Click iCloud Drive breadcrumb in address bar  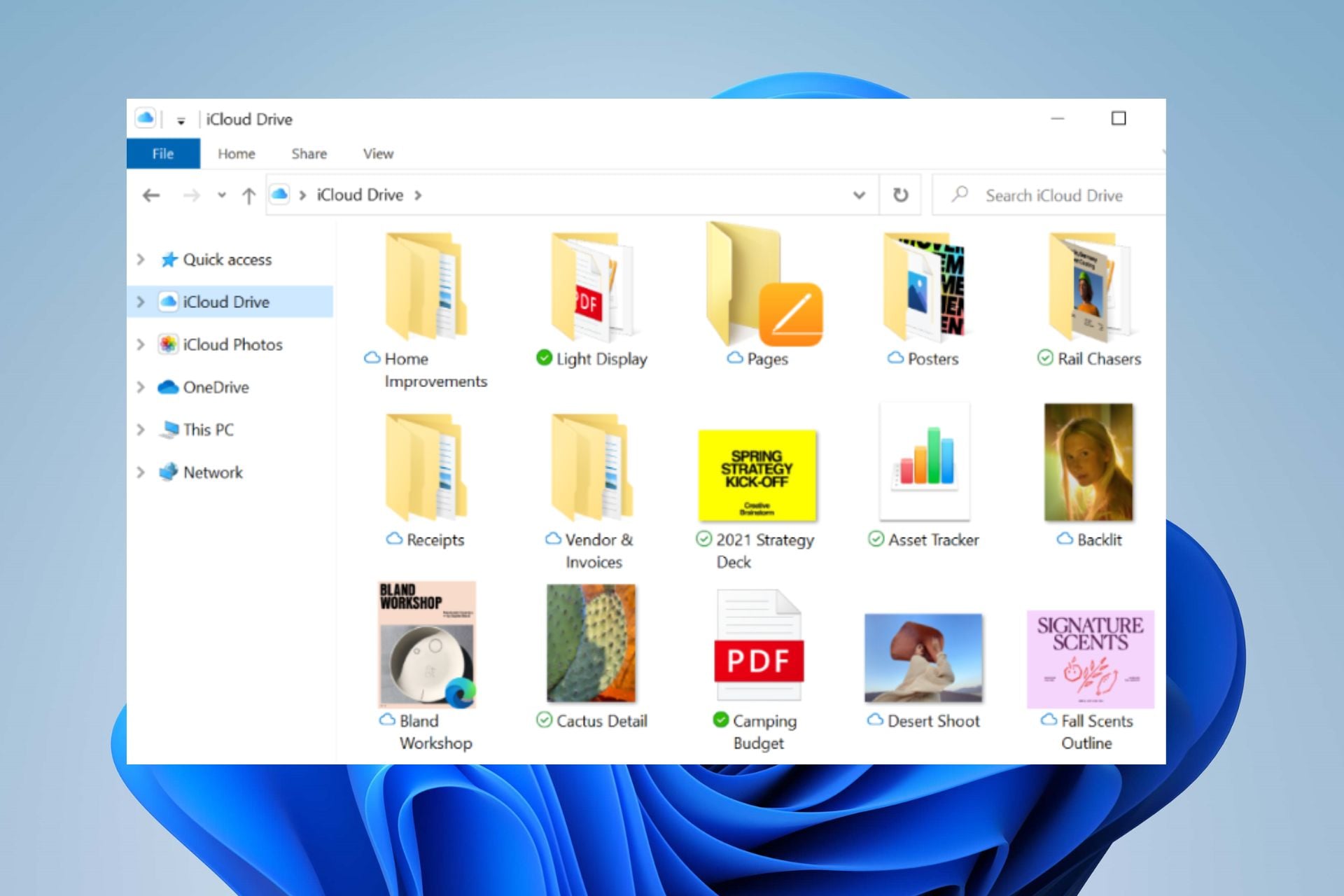[x=360, y=195]
